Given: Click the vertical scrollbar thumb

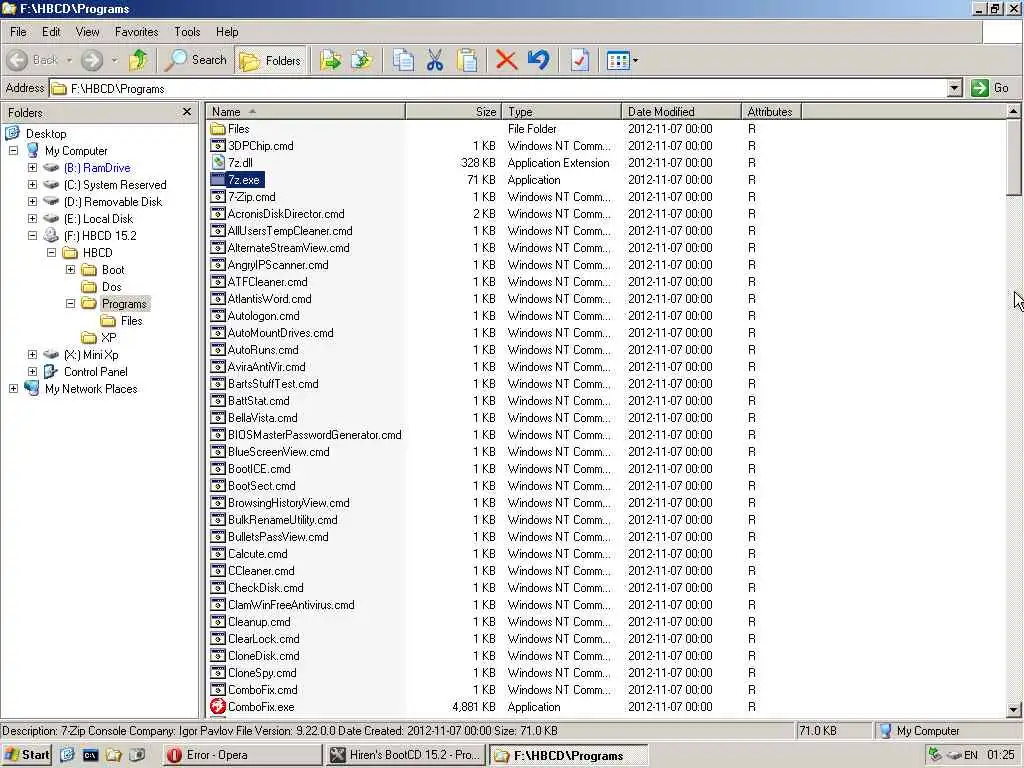Looking at the screenshot, I should point(1013,157).
